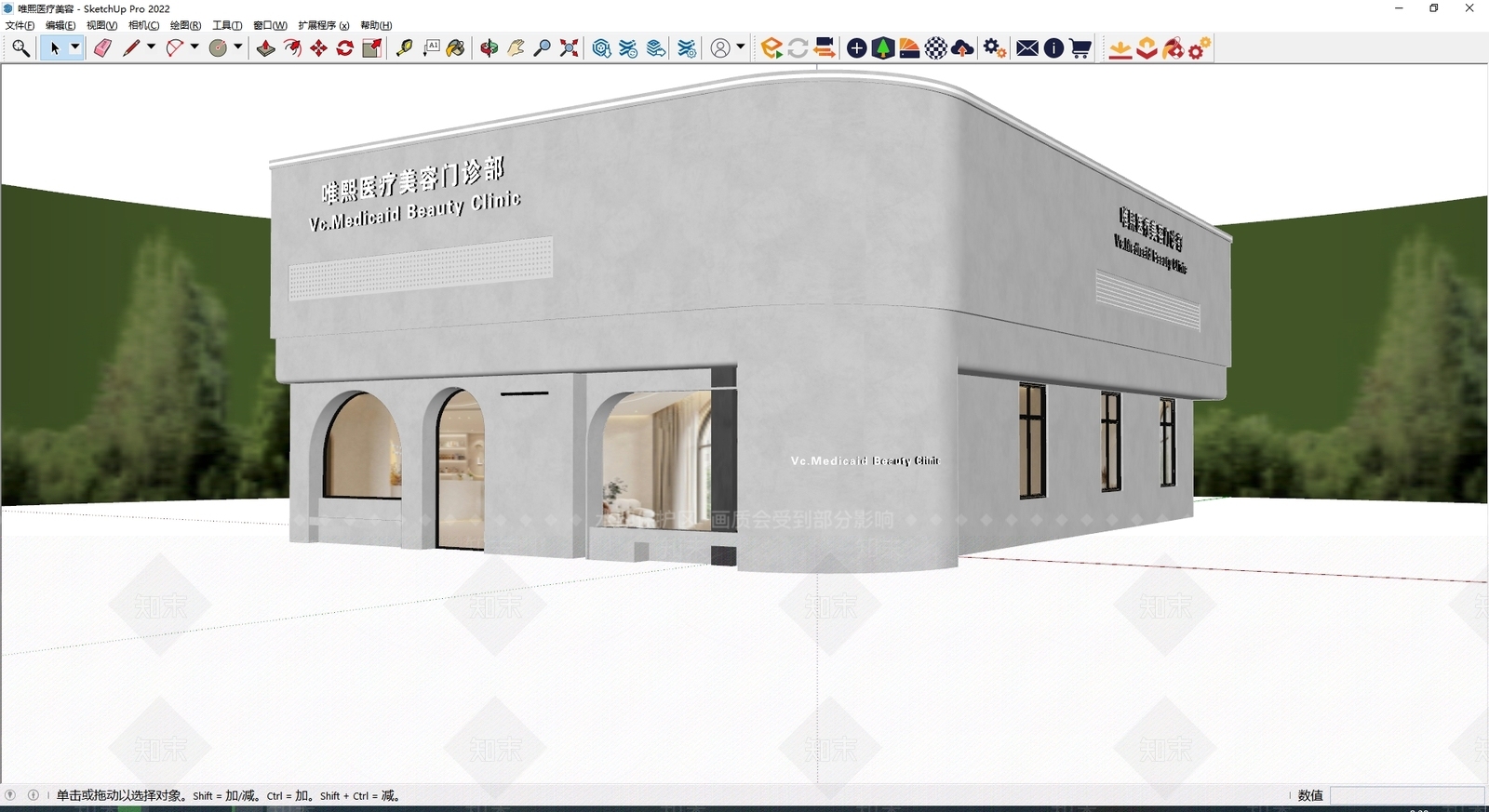The image size is (1489, 812).
Task: Open the 文件(F) menu
Action: click(20, 25)
